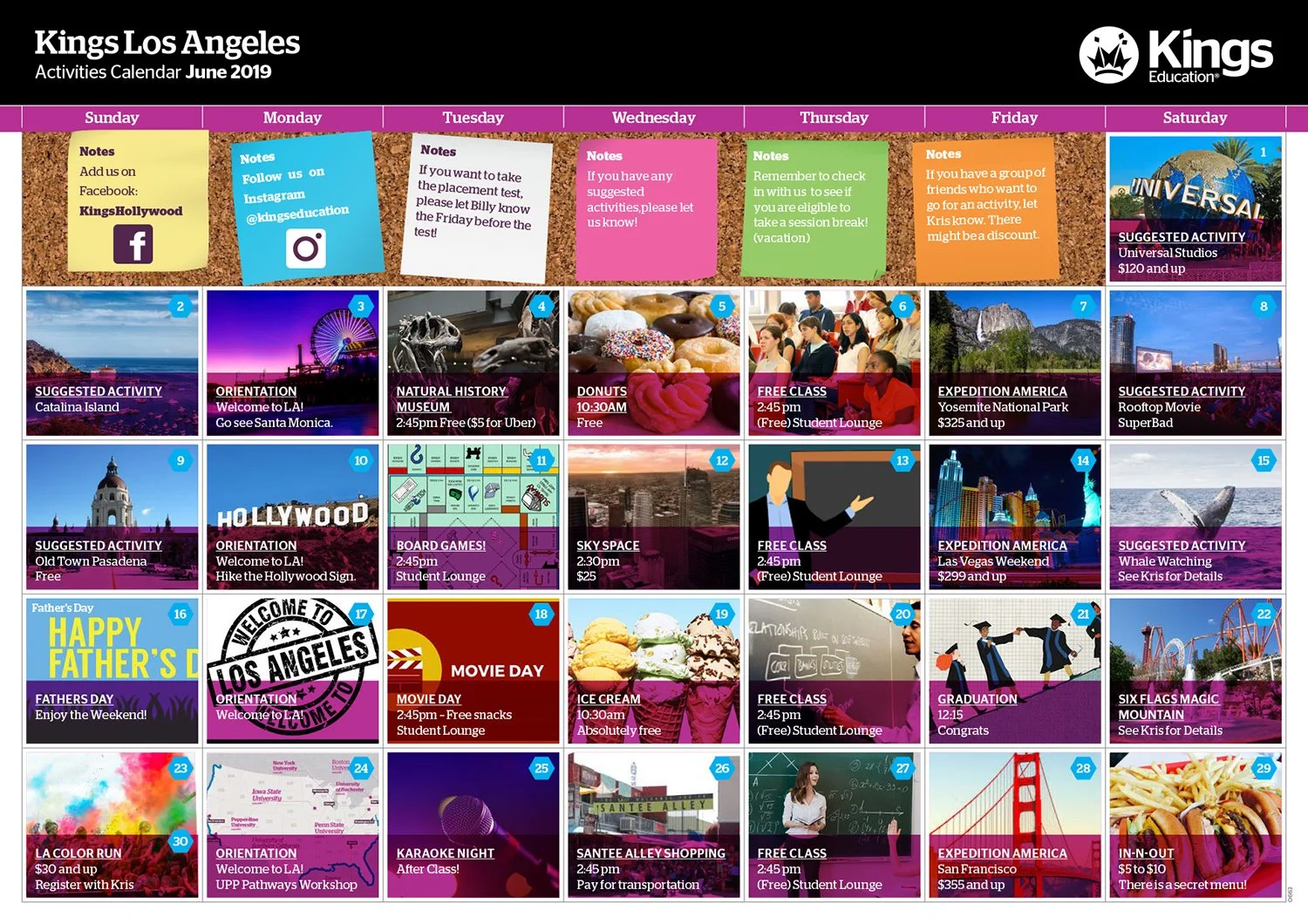The image size is (1308, 924).
Task: Click the green session break note
Action: (814, 209)
